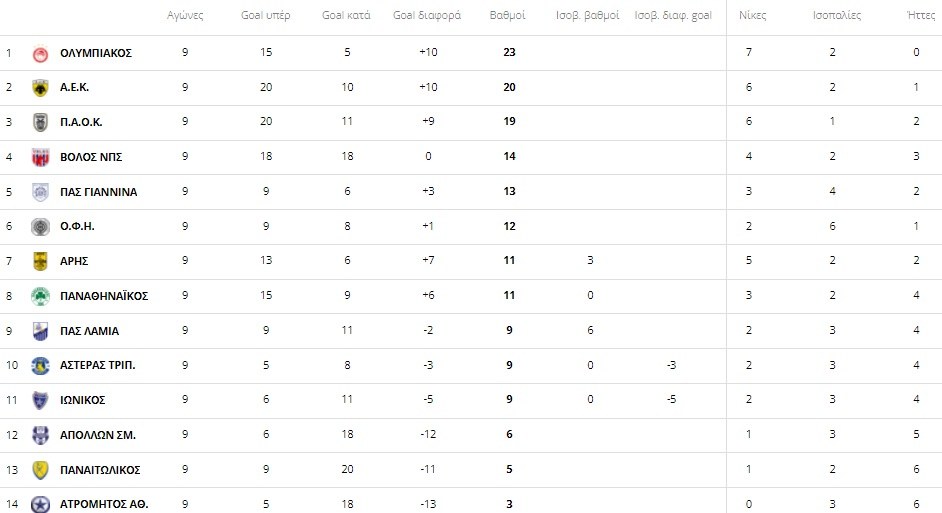The width and height of the screenshot is (942, 513).
Task: Click the Goal υπέρ column header
Action: point(266,16)
